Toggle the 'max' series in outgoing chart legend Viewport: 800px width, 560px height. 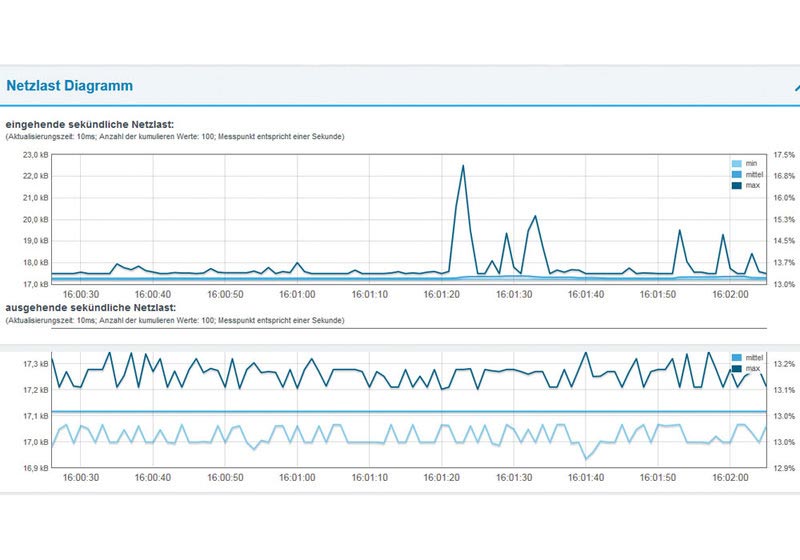[x=746, y=368]
